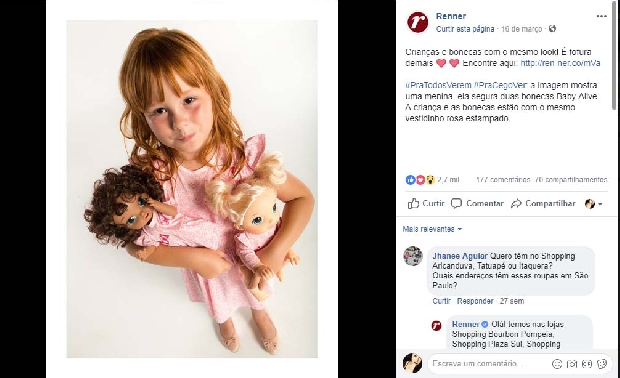The height and width of the screenshot is (378, 620).
Task: View the post reactions emoji summary
Action: tap(420, 180)
